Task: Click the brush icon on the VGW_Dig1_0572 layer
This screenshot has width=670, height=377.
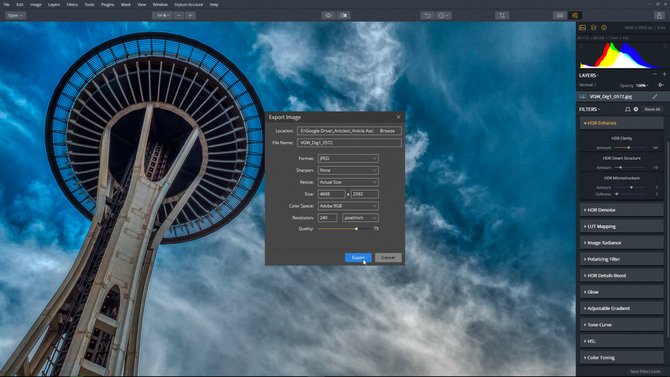Action: 655,97
